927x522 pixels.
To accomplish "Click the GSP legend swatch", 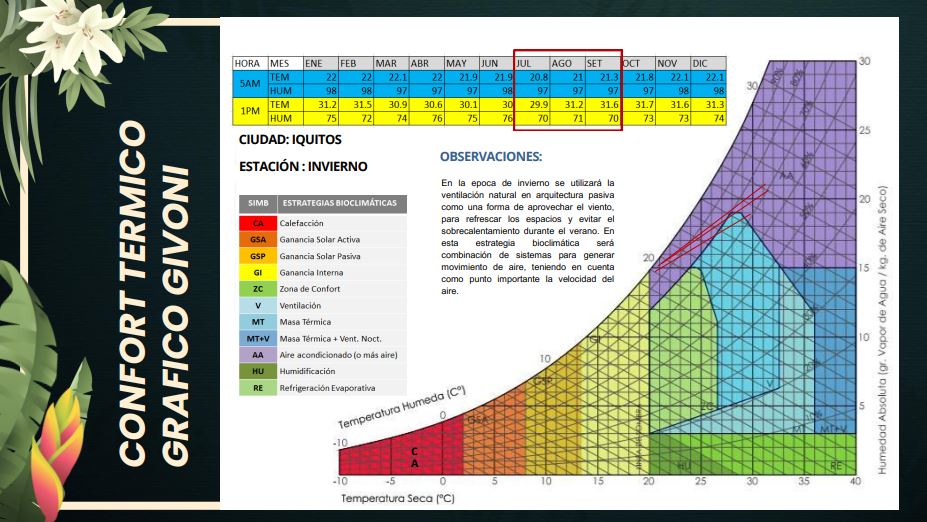I will pyautogui.click(x=258, y=256).
